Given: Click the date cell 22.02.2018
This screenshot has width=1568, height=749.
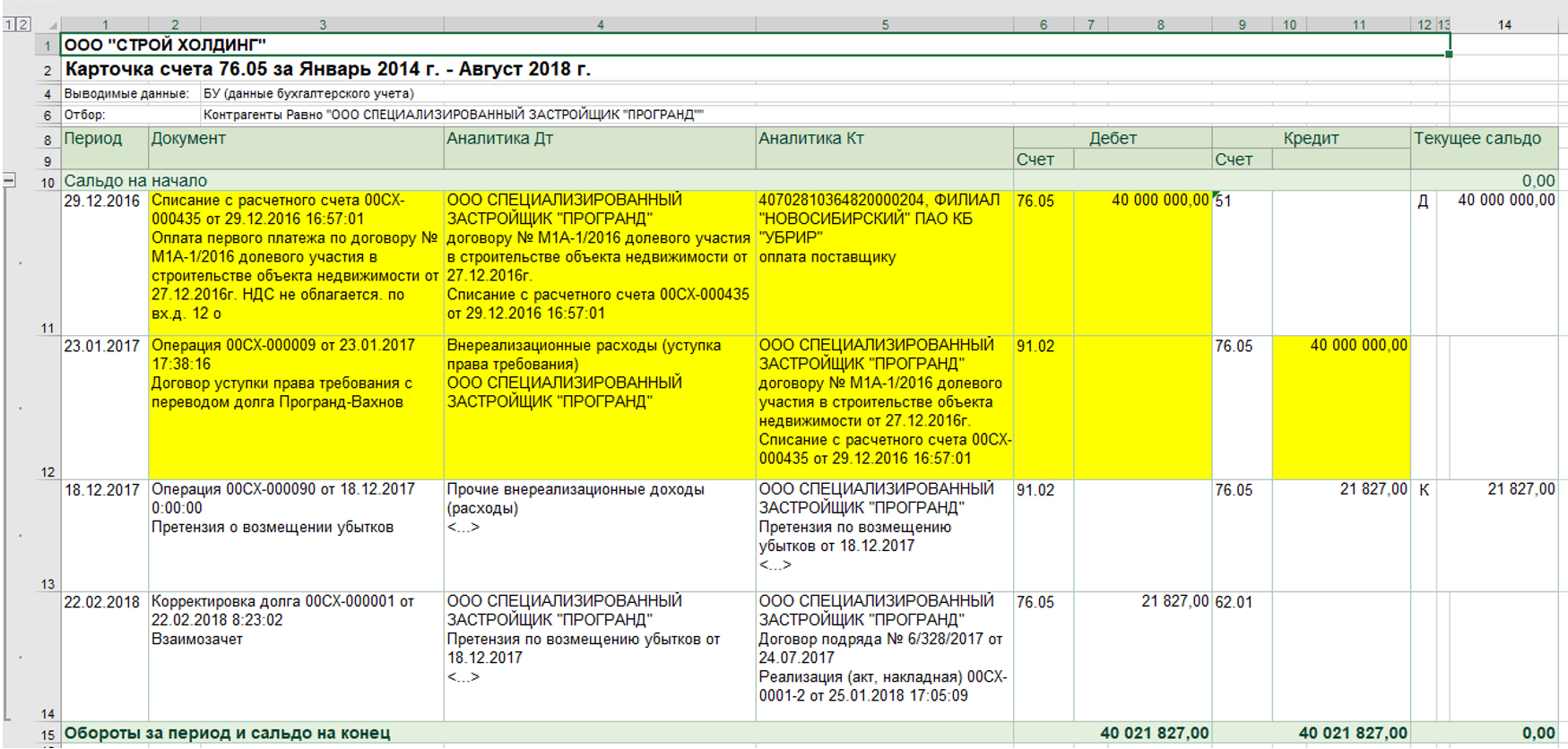Looking at the screenshot, I should [104, 657].
